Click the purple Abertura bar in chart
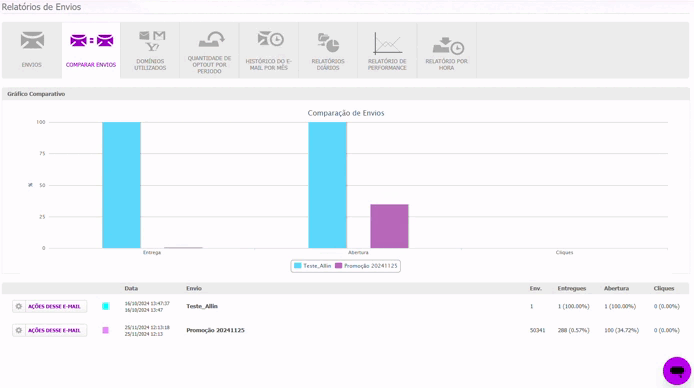 pos(389,226)
